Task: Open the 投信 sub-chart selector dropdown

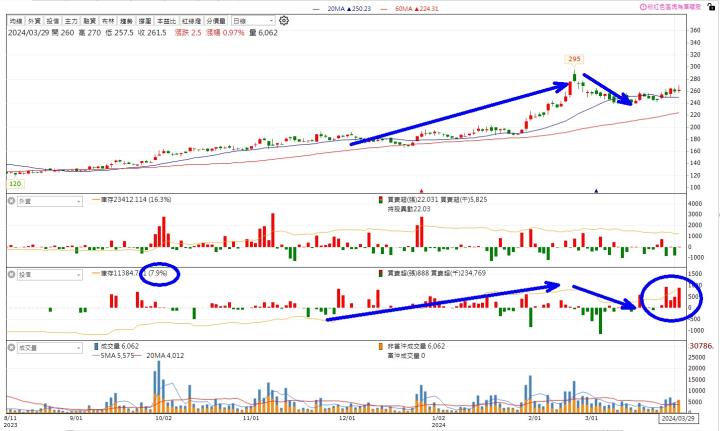Action: tap(50, 274)
